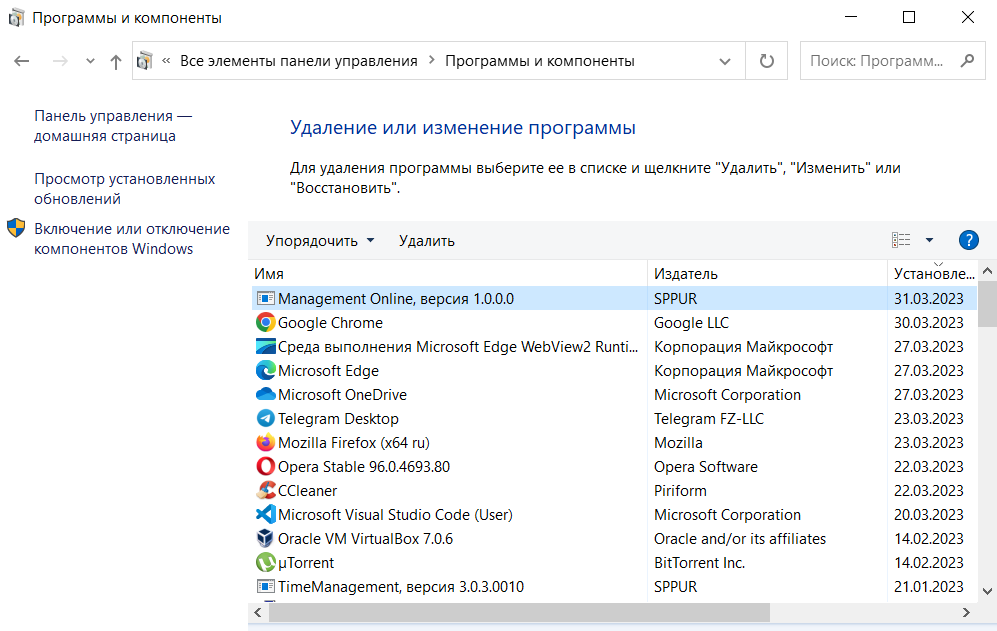Image resolution: width=997 pixels, height=631 pixels.
Task: Expand the hidden path double-chevron in the address bar
Action: click(x=166, y=61)
